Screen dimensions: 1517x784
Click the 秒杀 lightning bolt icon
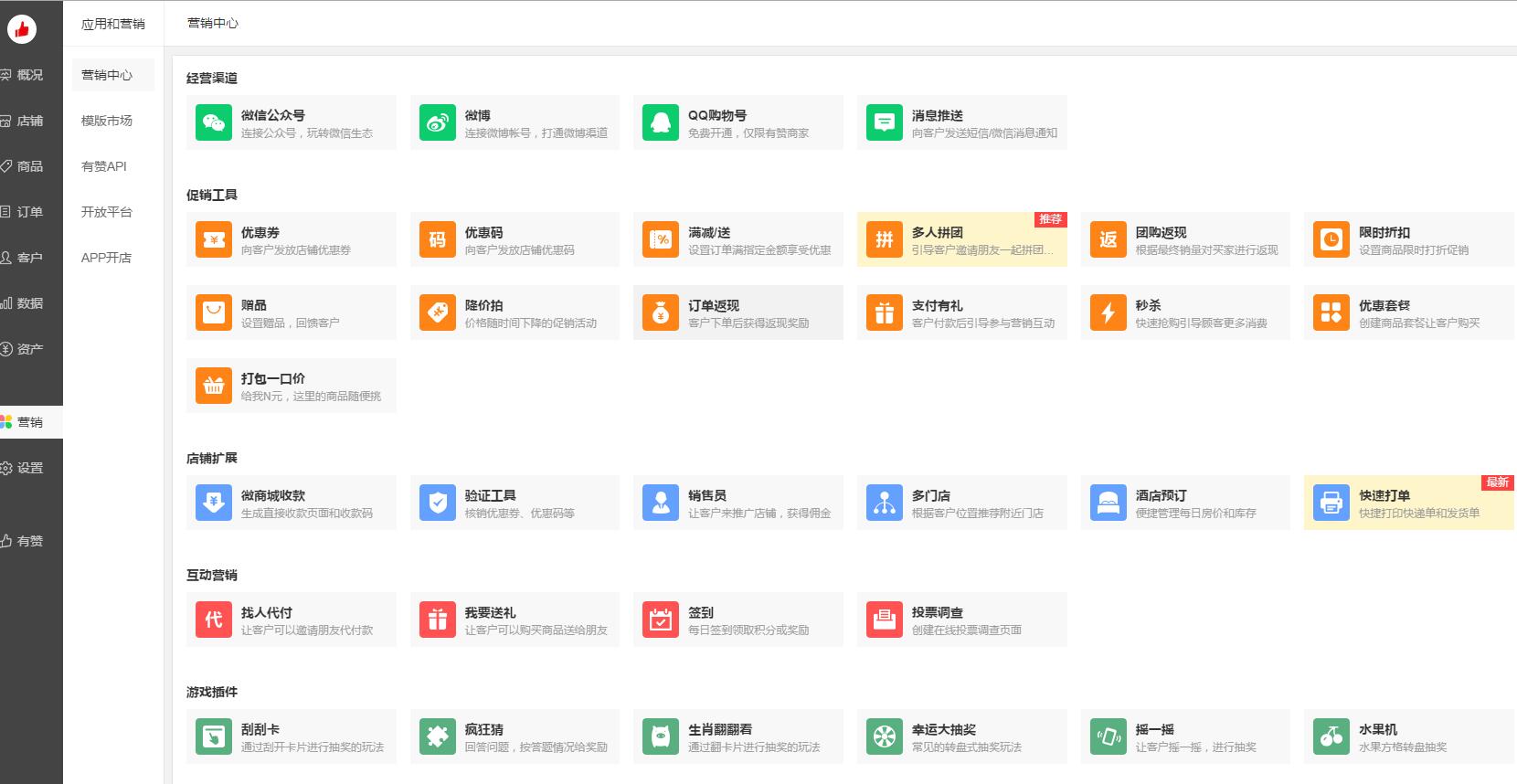(1108, 313)
